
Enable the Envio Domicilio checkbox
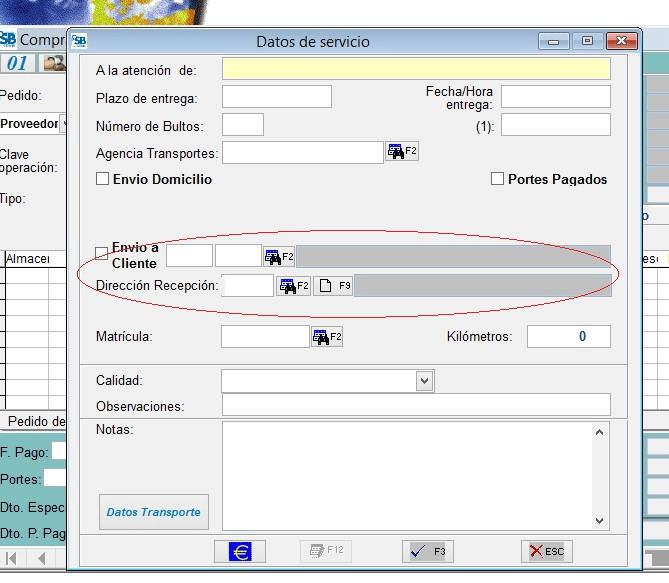click(x=102, y=180)
